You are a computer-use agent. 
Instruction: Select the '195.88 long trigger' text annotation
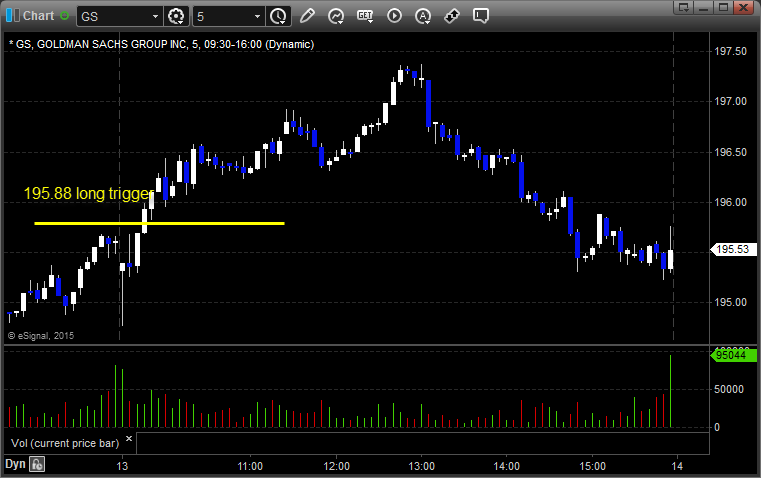coord(89,194)
